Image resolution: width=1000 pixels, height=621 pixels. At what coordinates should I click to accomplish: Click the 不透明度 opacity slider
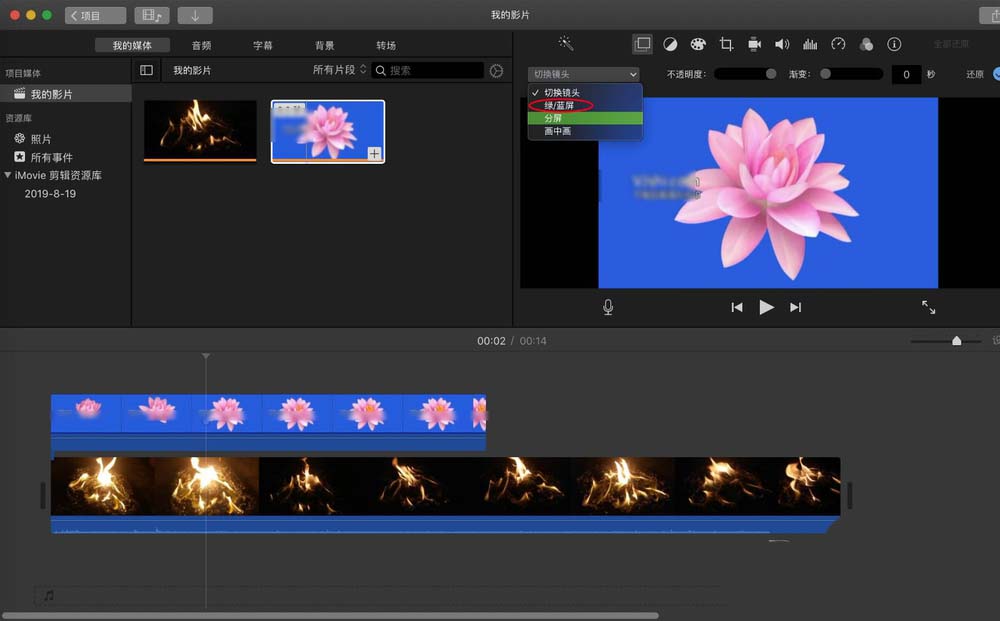(x=746, y=74)
